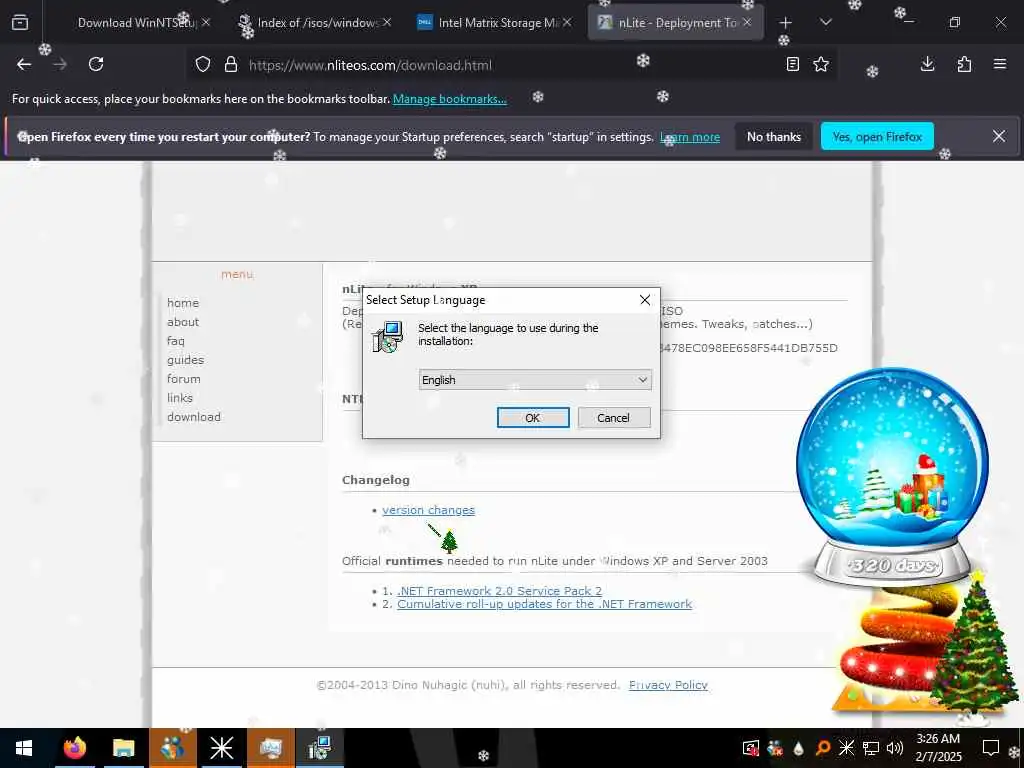1024x768 pixels.
Task: Select the nLite - Deployment Tool tab
Action: [676, 22]
